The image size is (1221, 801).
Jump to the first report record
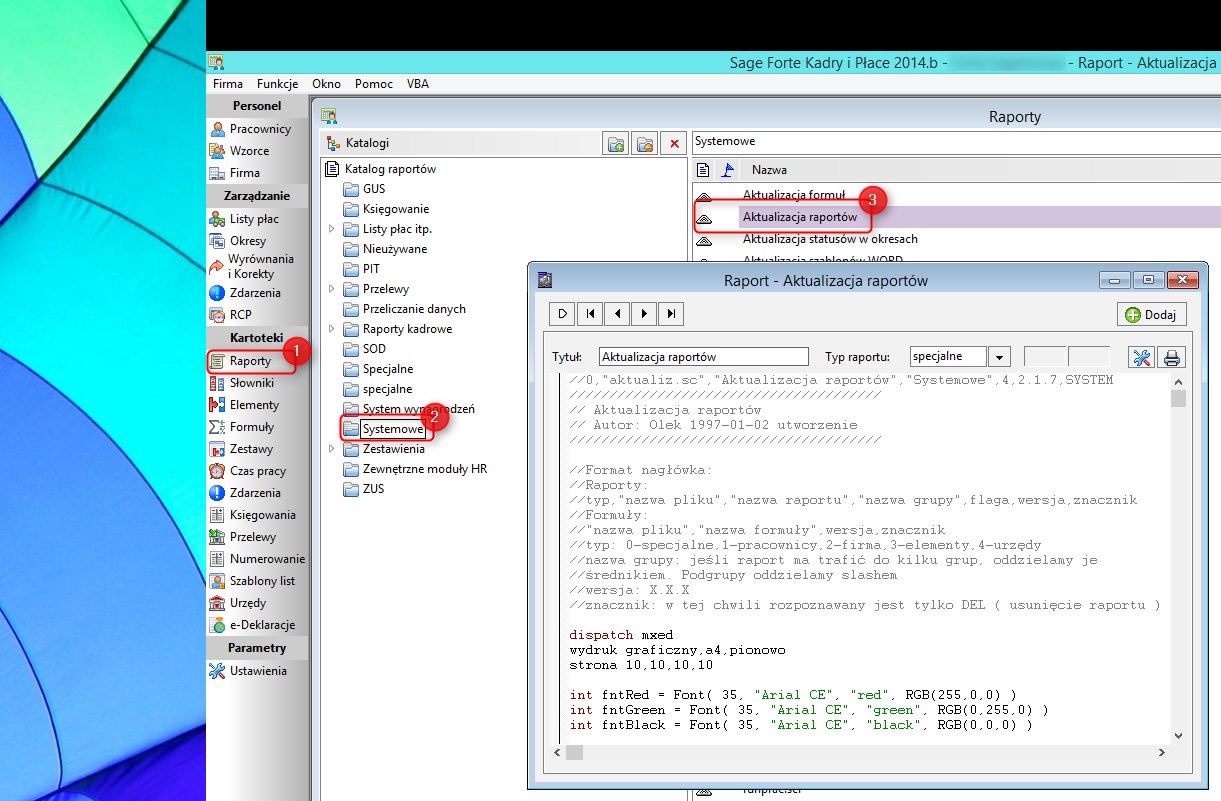(590, 314)
